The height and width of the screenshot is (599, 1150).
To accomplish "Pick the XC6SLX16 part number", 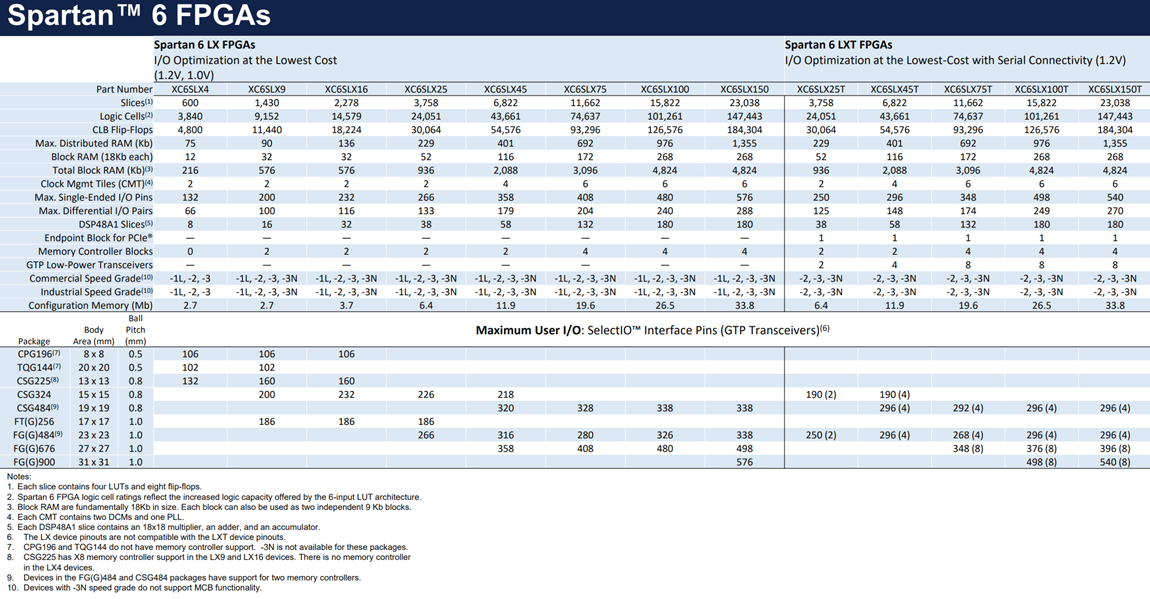I will coord(346,89).
